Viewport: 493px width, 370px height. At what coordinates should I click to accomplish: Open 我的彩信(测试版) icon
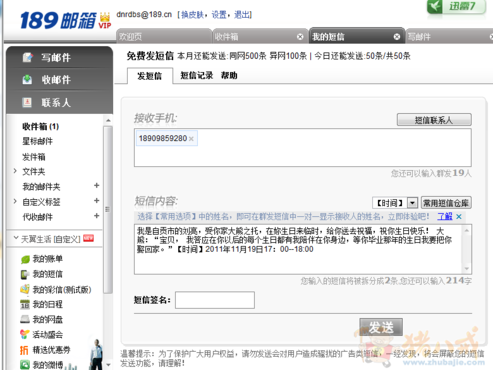[25, 289]
